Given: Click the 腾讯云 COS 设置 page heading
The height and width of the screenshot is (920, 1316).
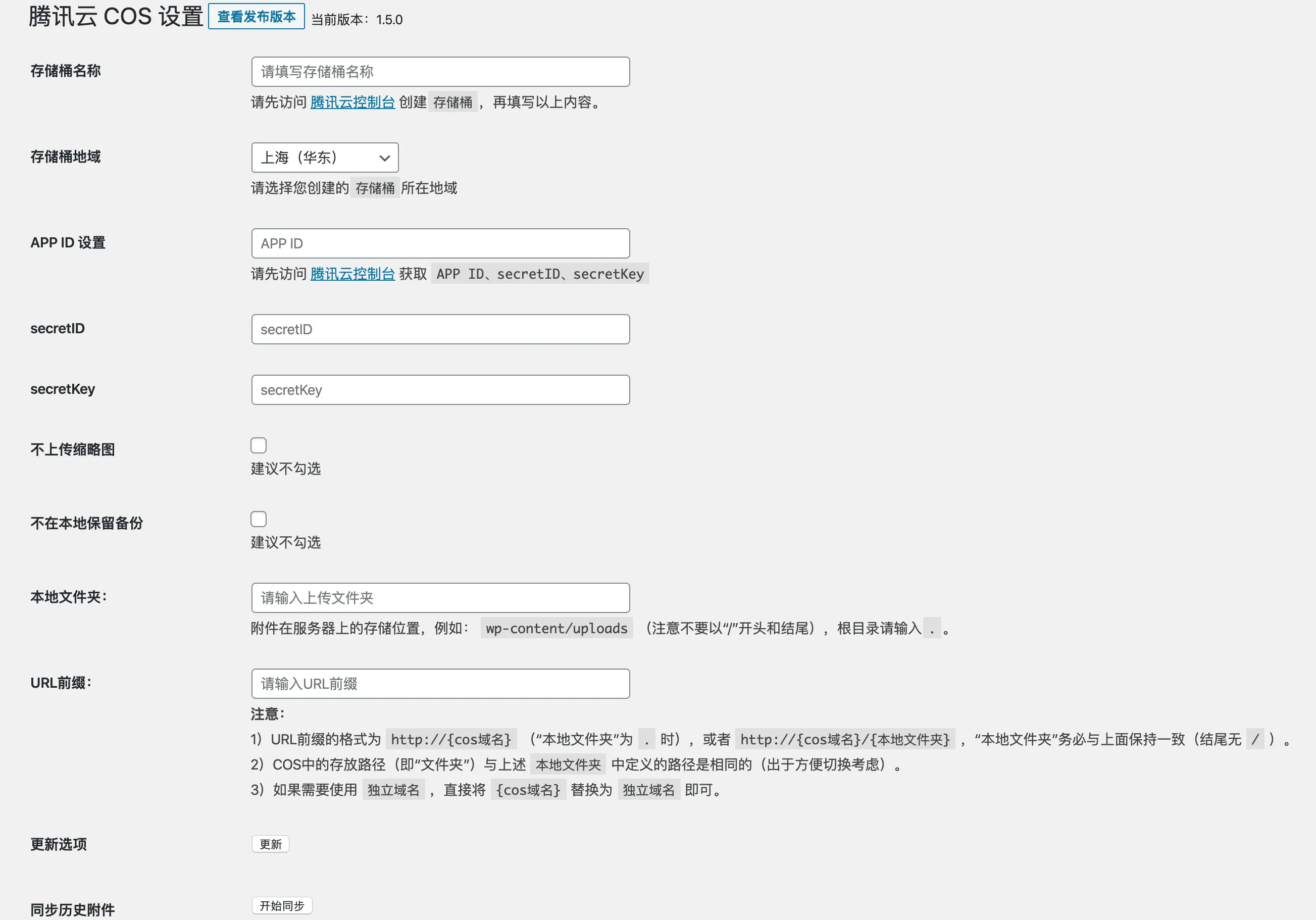Looking at the screenshot, I should pos(116,16).
